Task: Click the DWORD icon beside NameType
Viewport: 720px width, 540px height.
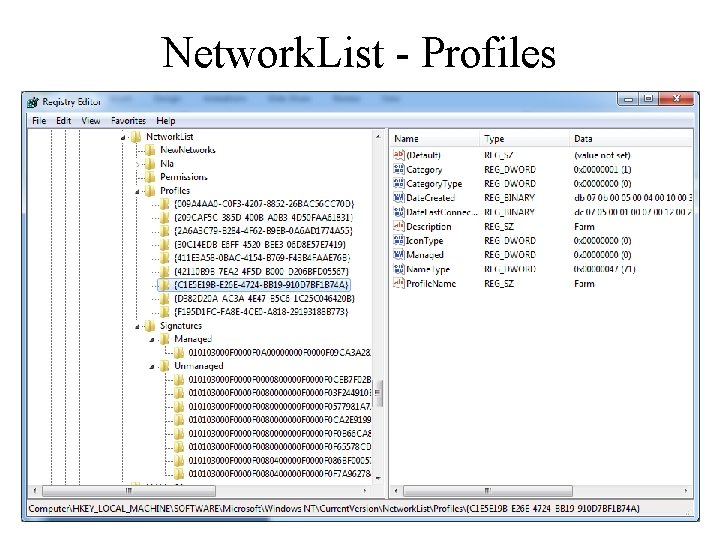Action: click(x=399, y=269)
